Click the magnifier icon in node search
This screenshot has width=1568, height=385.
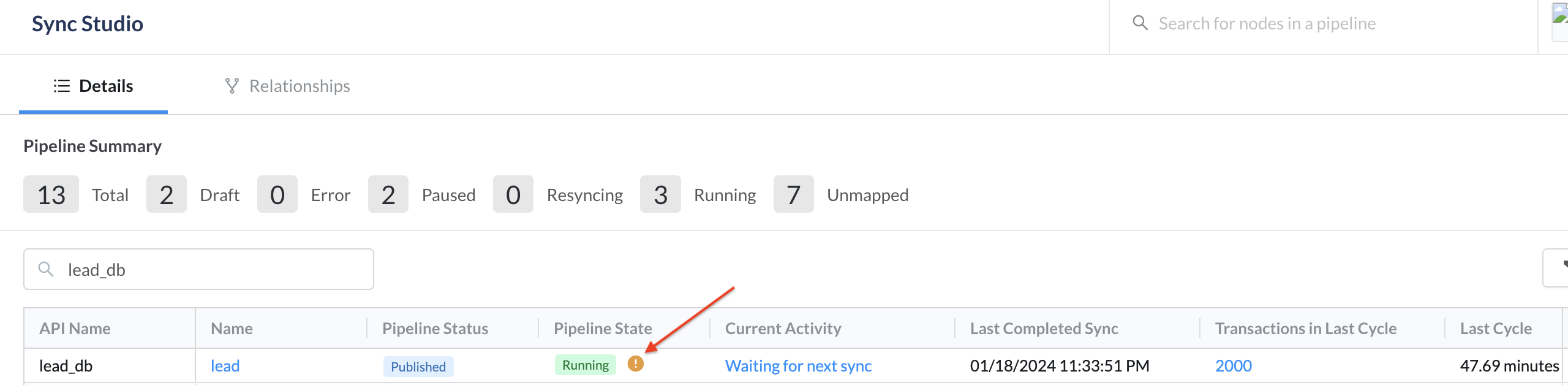(x=1140, y=23)
